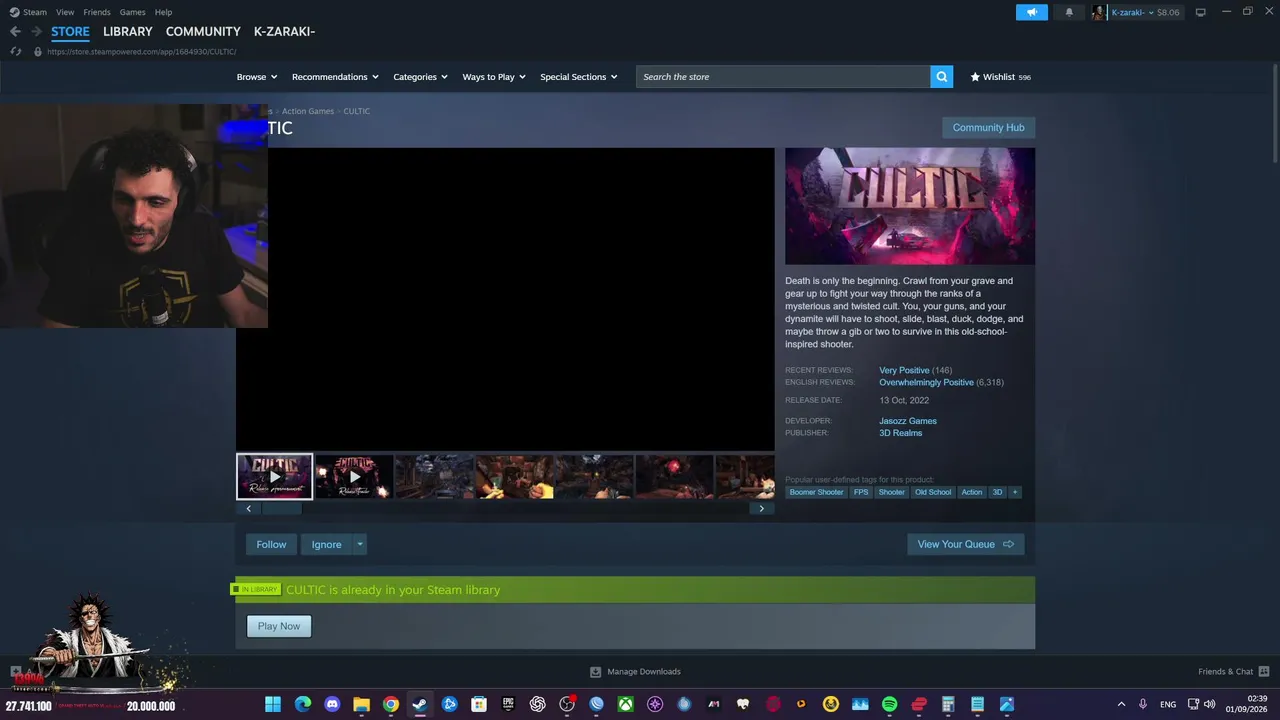Open Microsoft Edge from the taskbar
Image resolution: width=1280 pixels, height=720 pixels.
click(303, 704)
